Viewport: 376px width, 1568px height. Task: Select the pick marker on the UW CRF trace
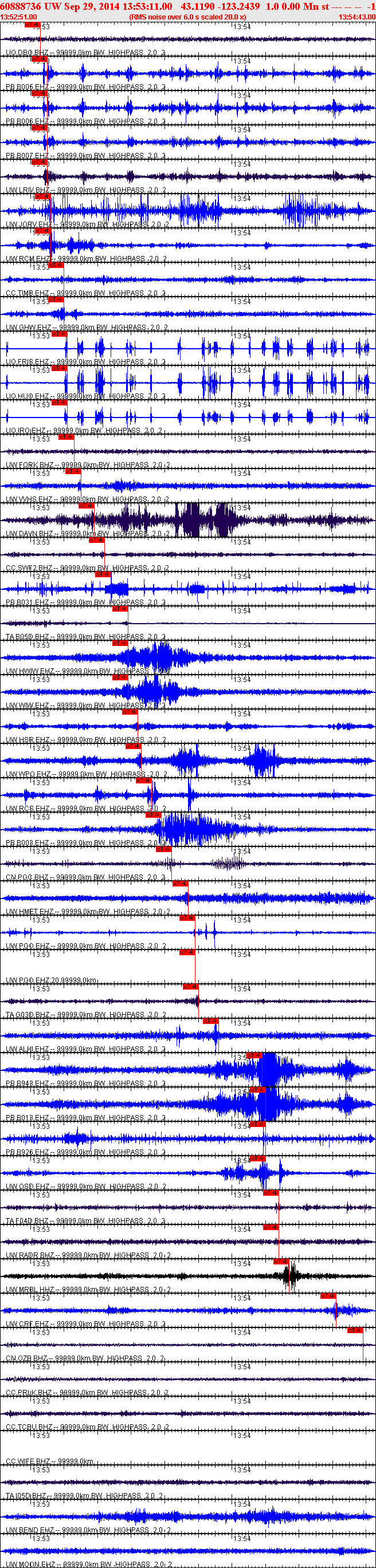pyautogui.click(x=328, y=1297)
